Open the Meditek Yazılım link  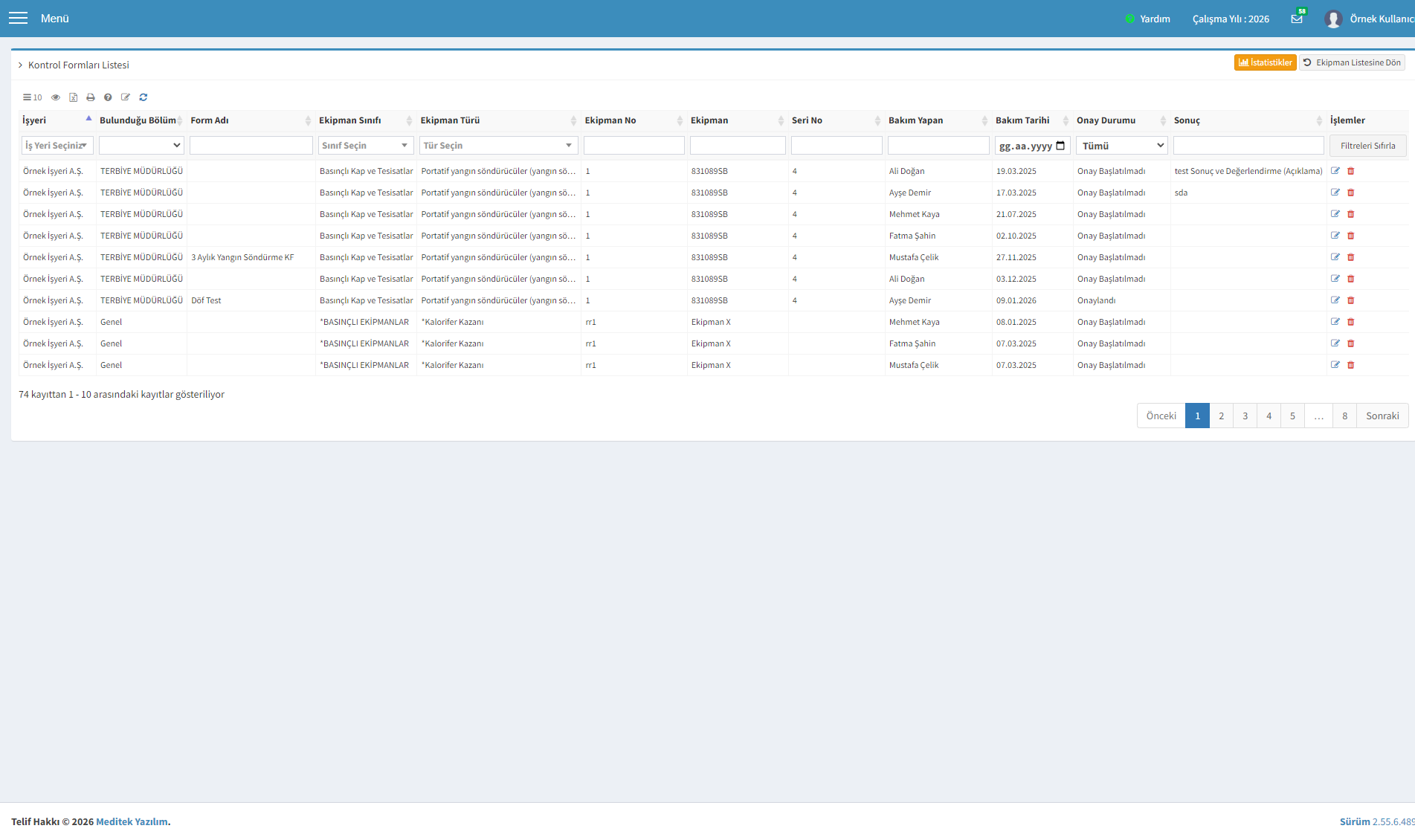(x=132, y=821)
